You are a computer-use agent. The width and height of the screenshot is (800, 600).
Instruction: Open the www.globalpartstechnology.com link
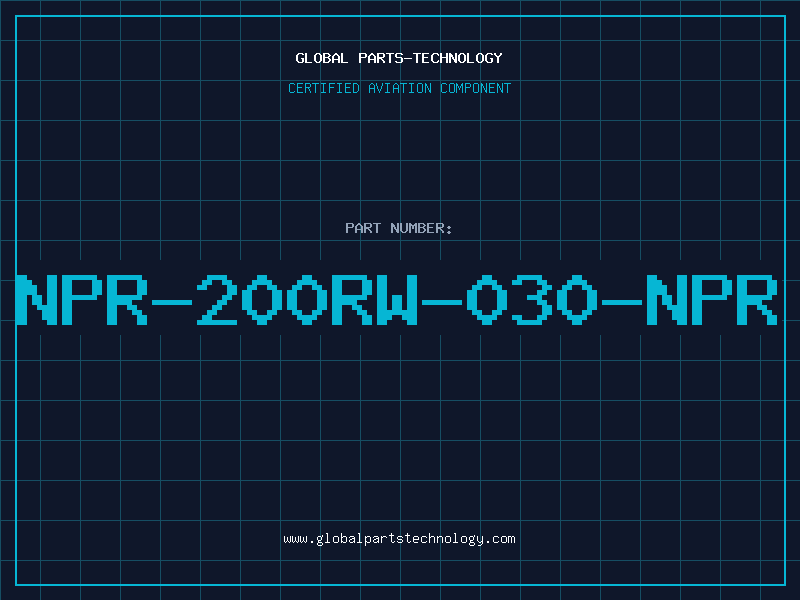tap(399, 539)
